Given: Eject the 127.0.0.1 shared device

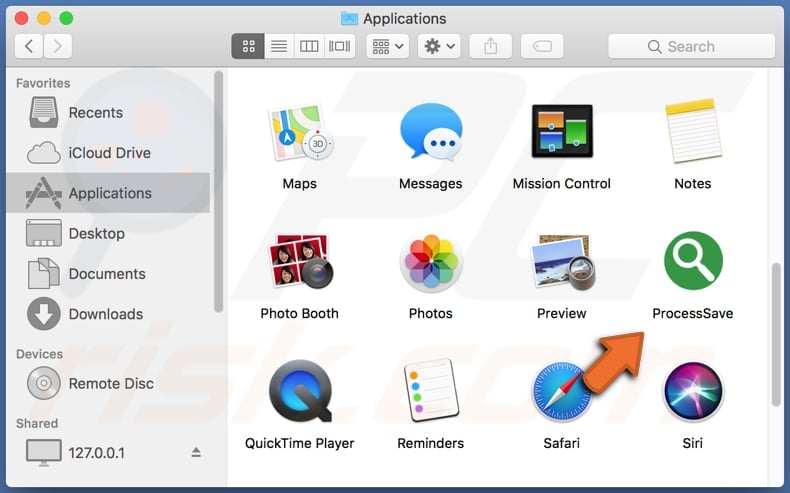Looking at the screenshot, I should (x=196, y=453).
